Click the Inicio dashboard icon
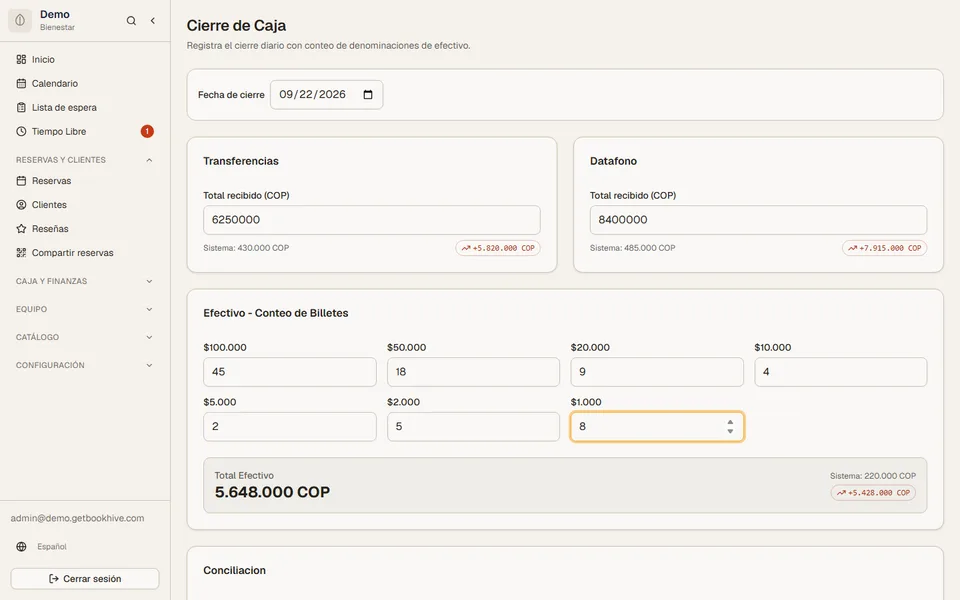The image size is (960, 600). point(21,59)
